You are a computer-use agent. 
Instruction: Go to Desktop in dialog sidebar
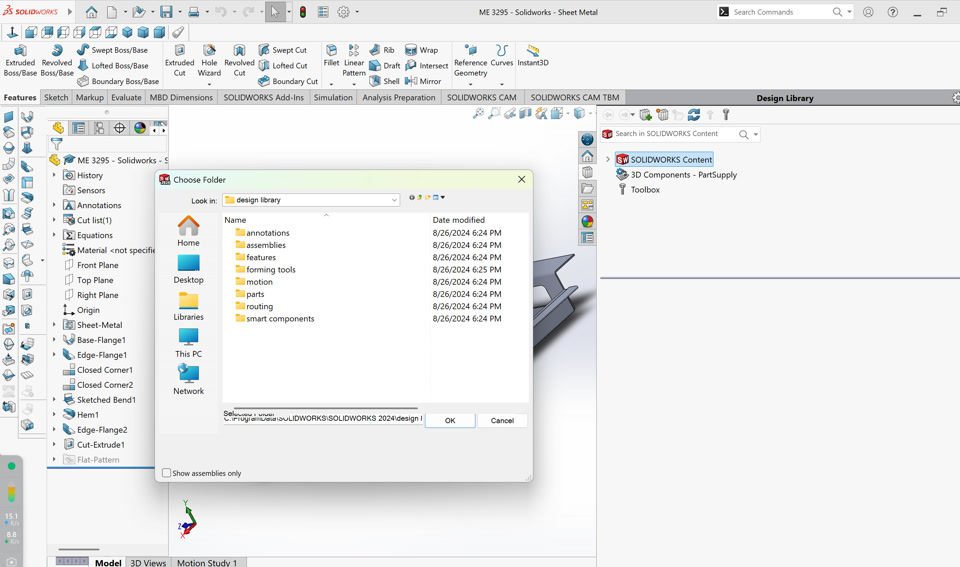click(189, 269)
